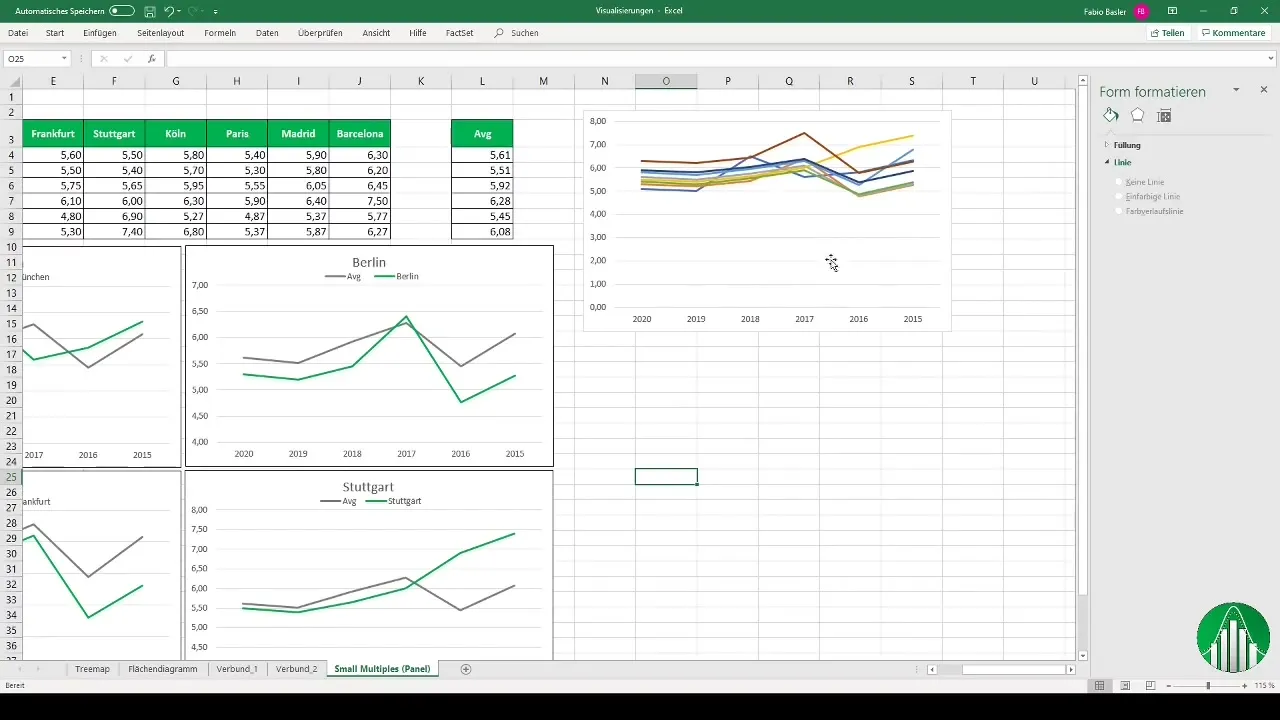Select row header 25
This screenshot has height=720, width=1280.
(x=11, y=477)
